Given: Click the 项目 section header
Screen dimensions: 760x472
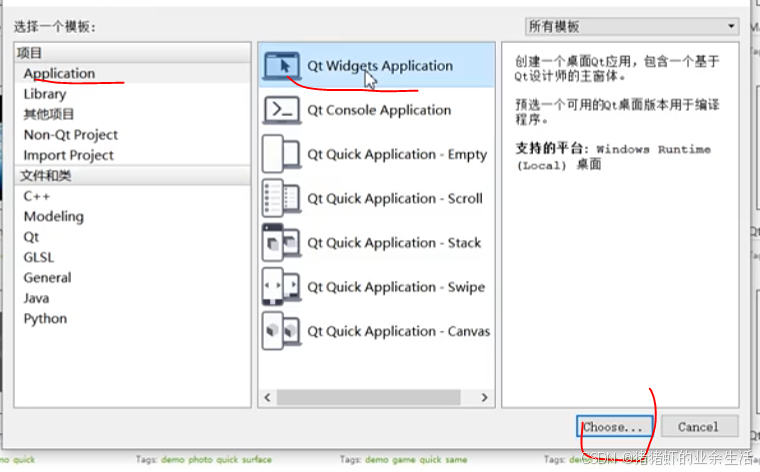Looking at the screenshot, I should [132, 52].
